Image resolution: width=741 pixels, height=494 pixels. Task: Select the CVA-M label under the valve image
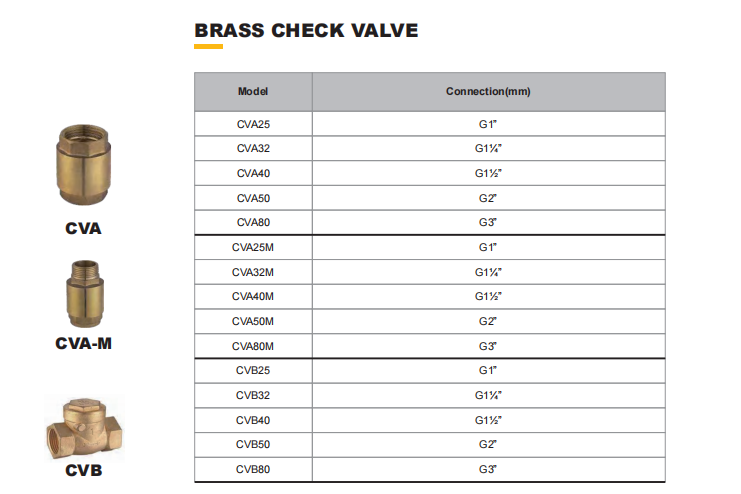coord(83,344)
